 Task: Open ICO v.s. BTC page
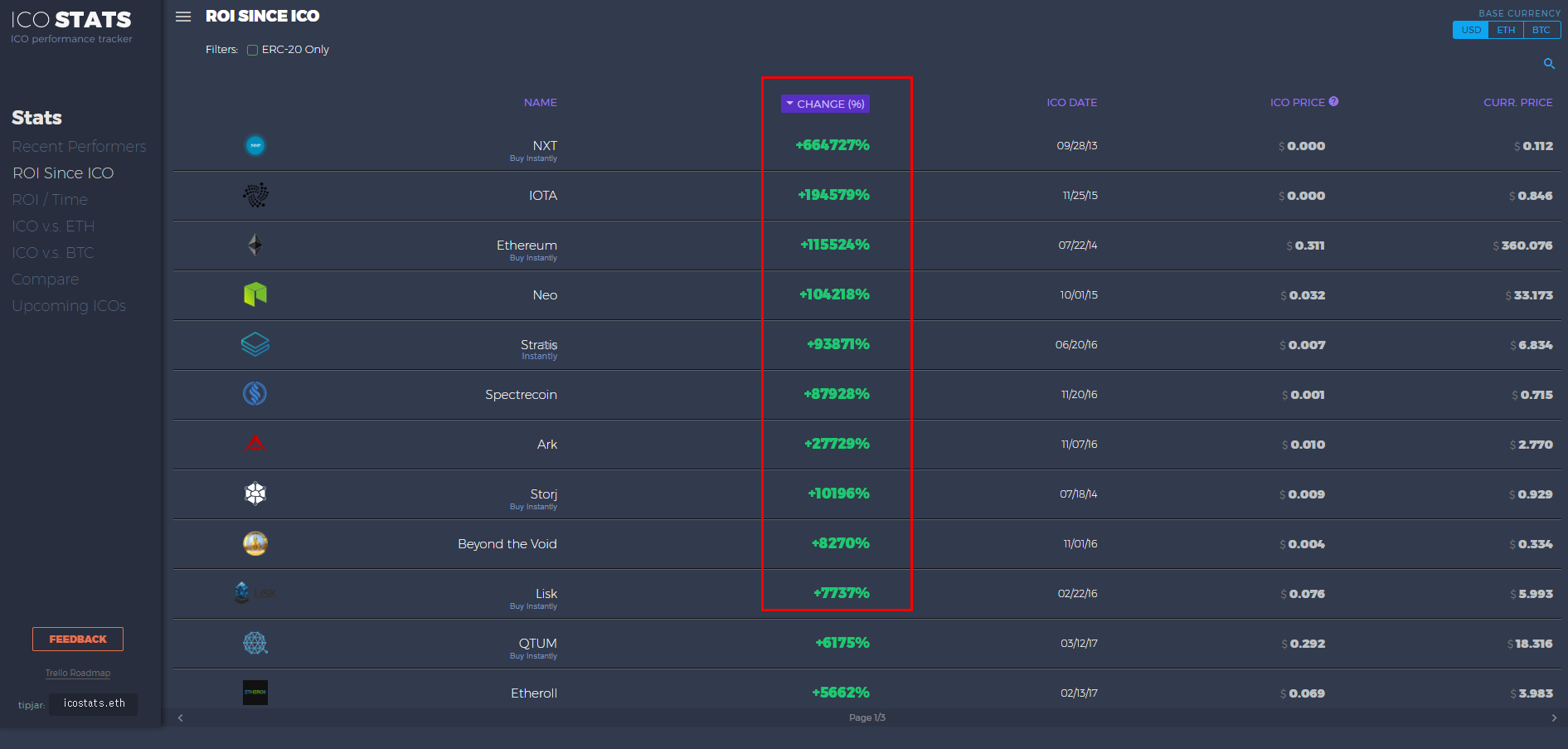click(53, 253)
